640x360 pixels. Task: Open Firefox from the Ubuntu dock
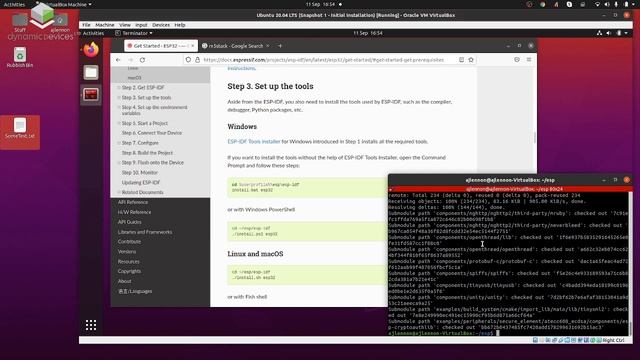tap(91, 50)
